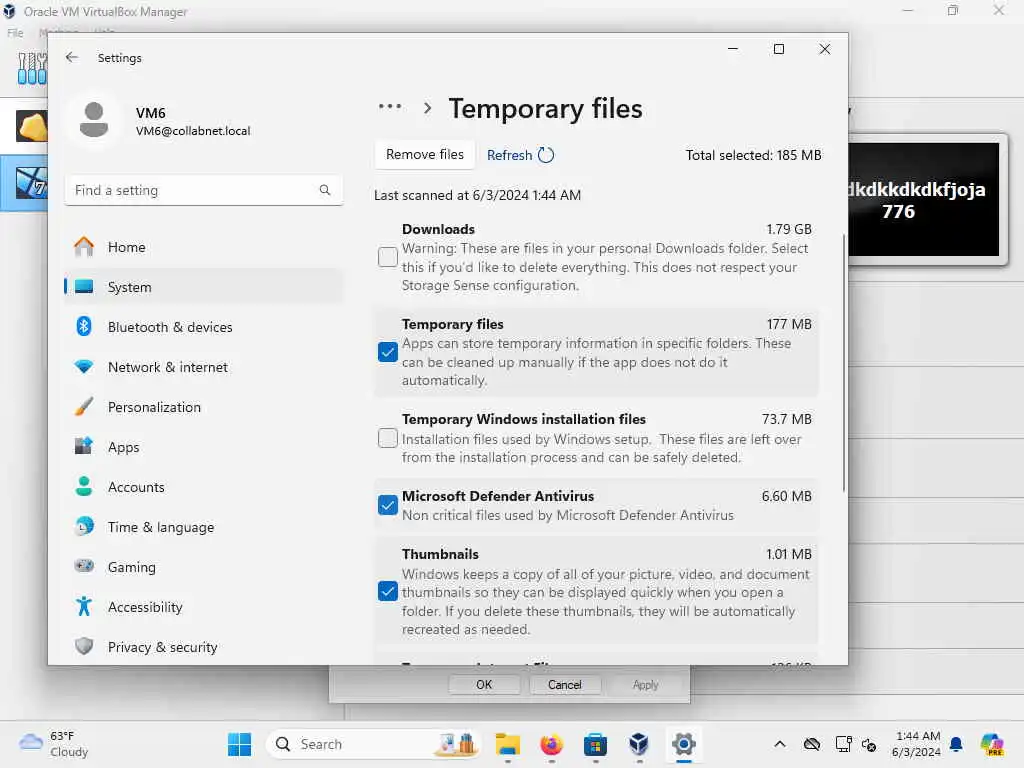The image size is (1024, 768).
Task: Open Bluetooth & devices settings
Action: [x=204, y=327]
